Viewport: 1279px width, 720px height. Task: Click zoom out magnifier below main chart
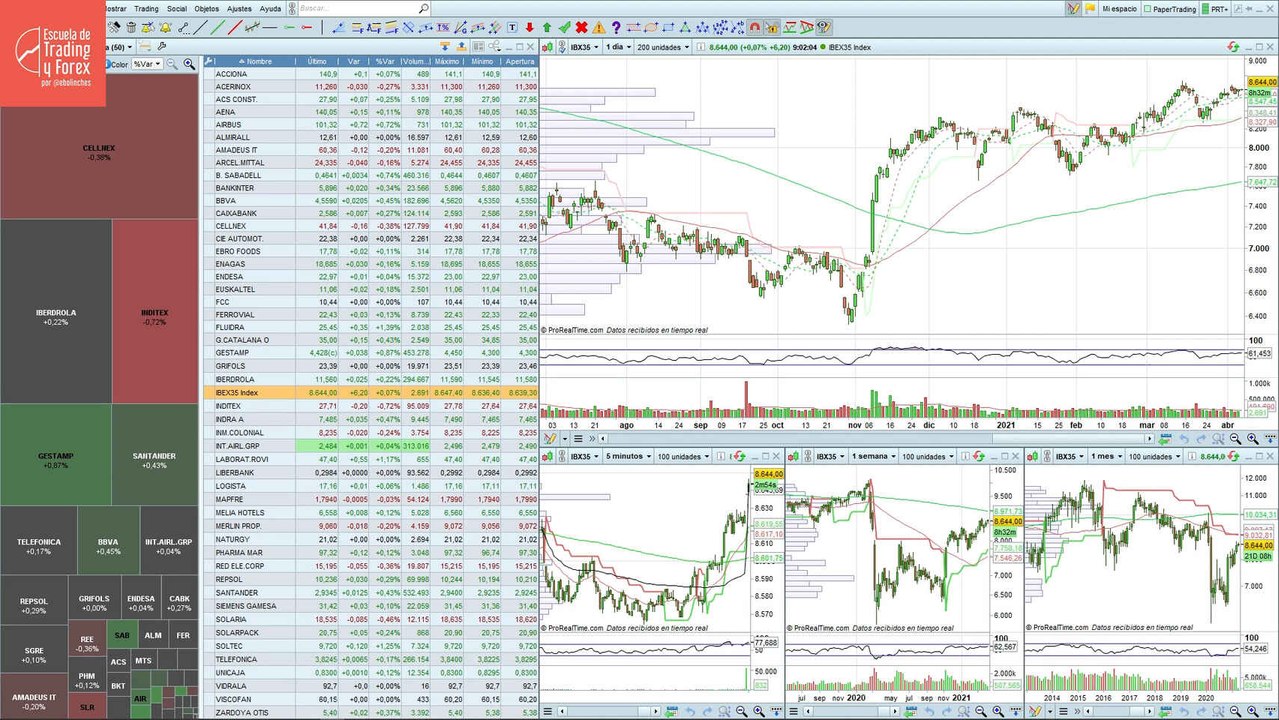[1235, 438]
